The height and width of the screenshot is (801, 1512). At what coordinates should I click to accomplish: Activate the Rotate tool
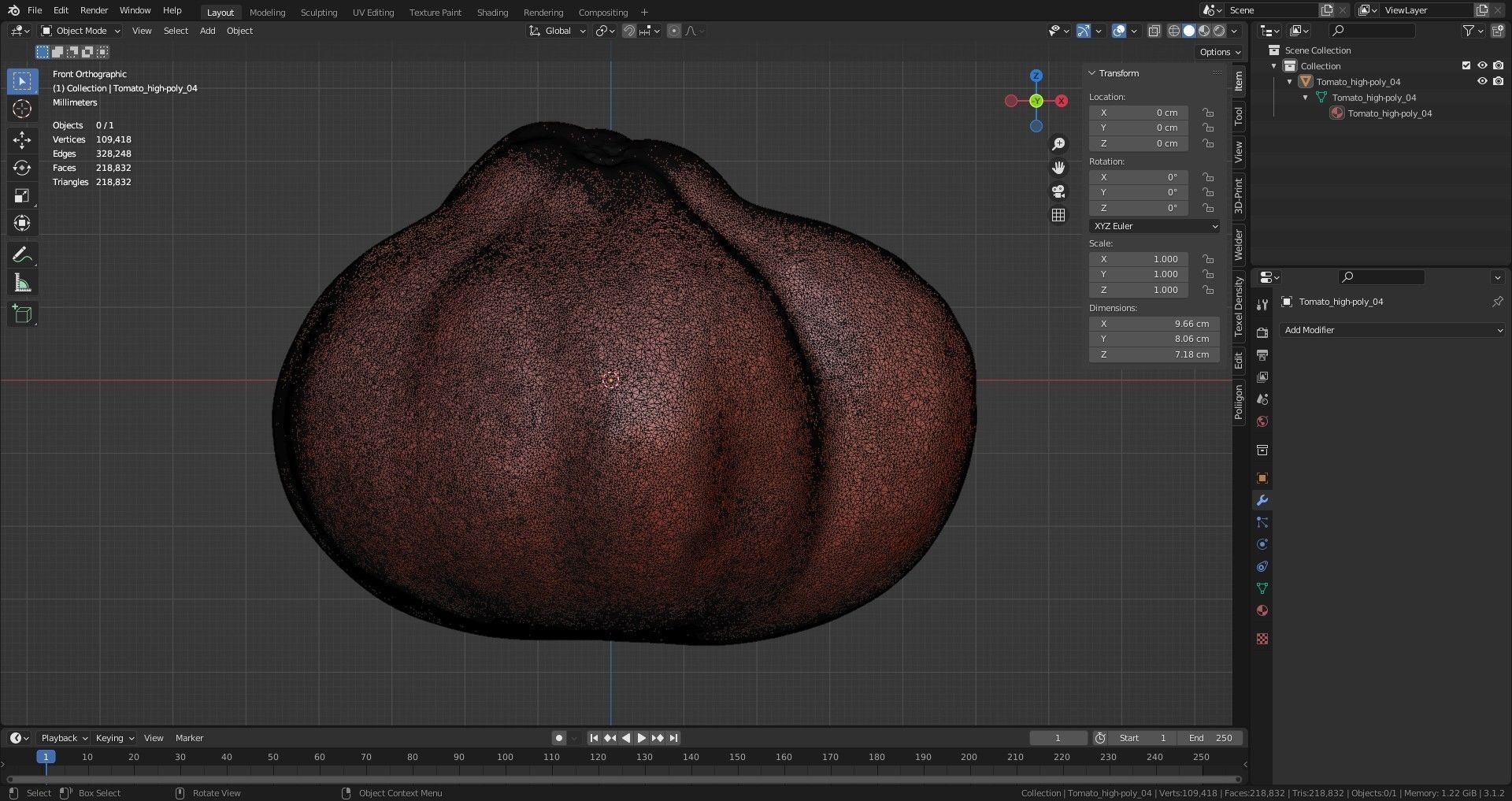point(22,168)
